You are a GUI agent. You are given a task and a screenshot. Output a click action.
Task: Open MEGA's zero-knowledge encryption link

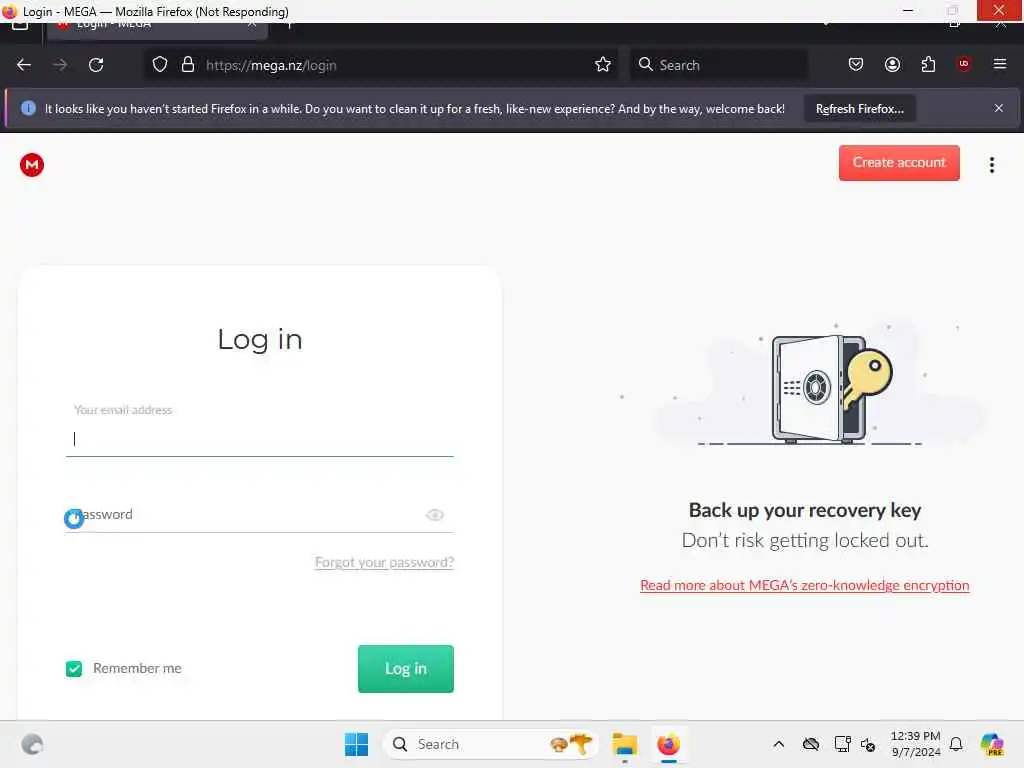tap(805, 585)
